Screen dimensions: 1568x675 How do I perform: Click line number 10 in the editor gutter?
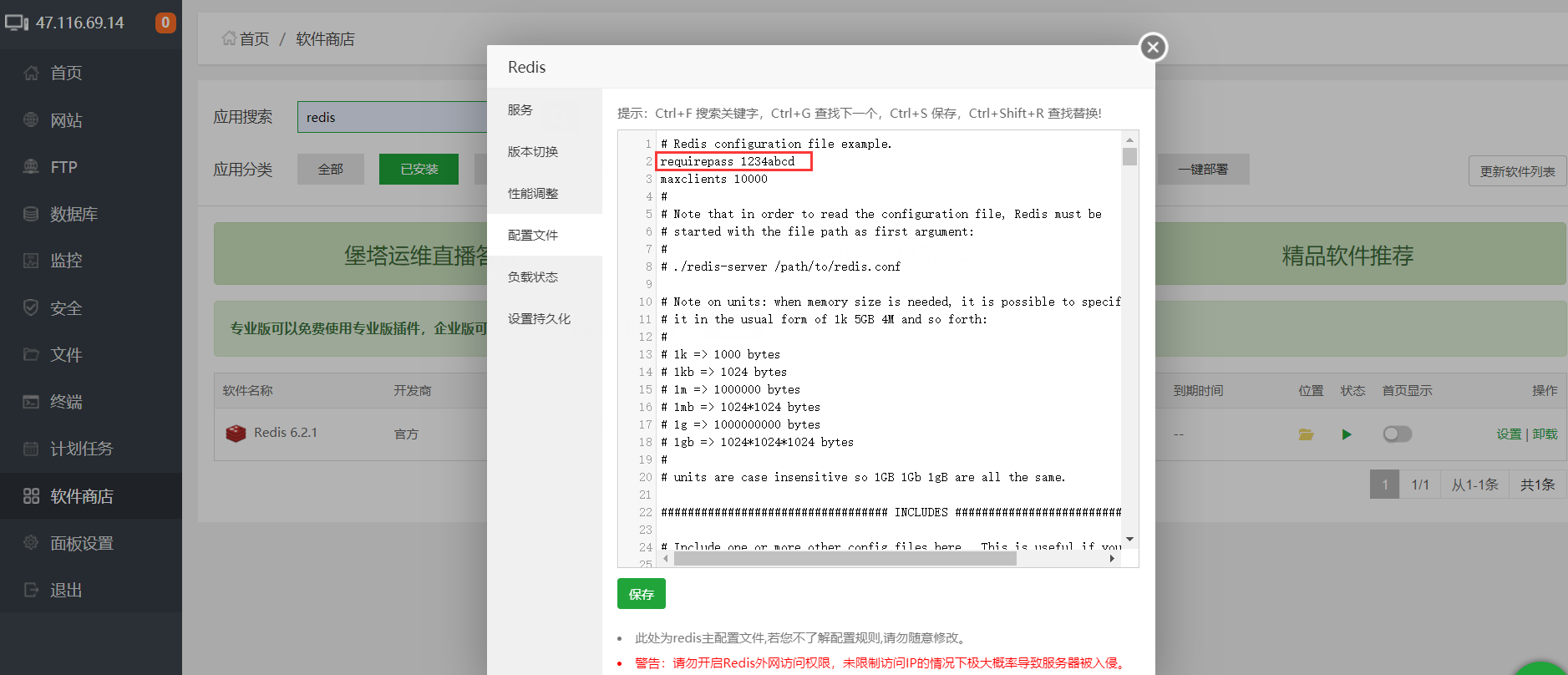pos(645,302)
